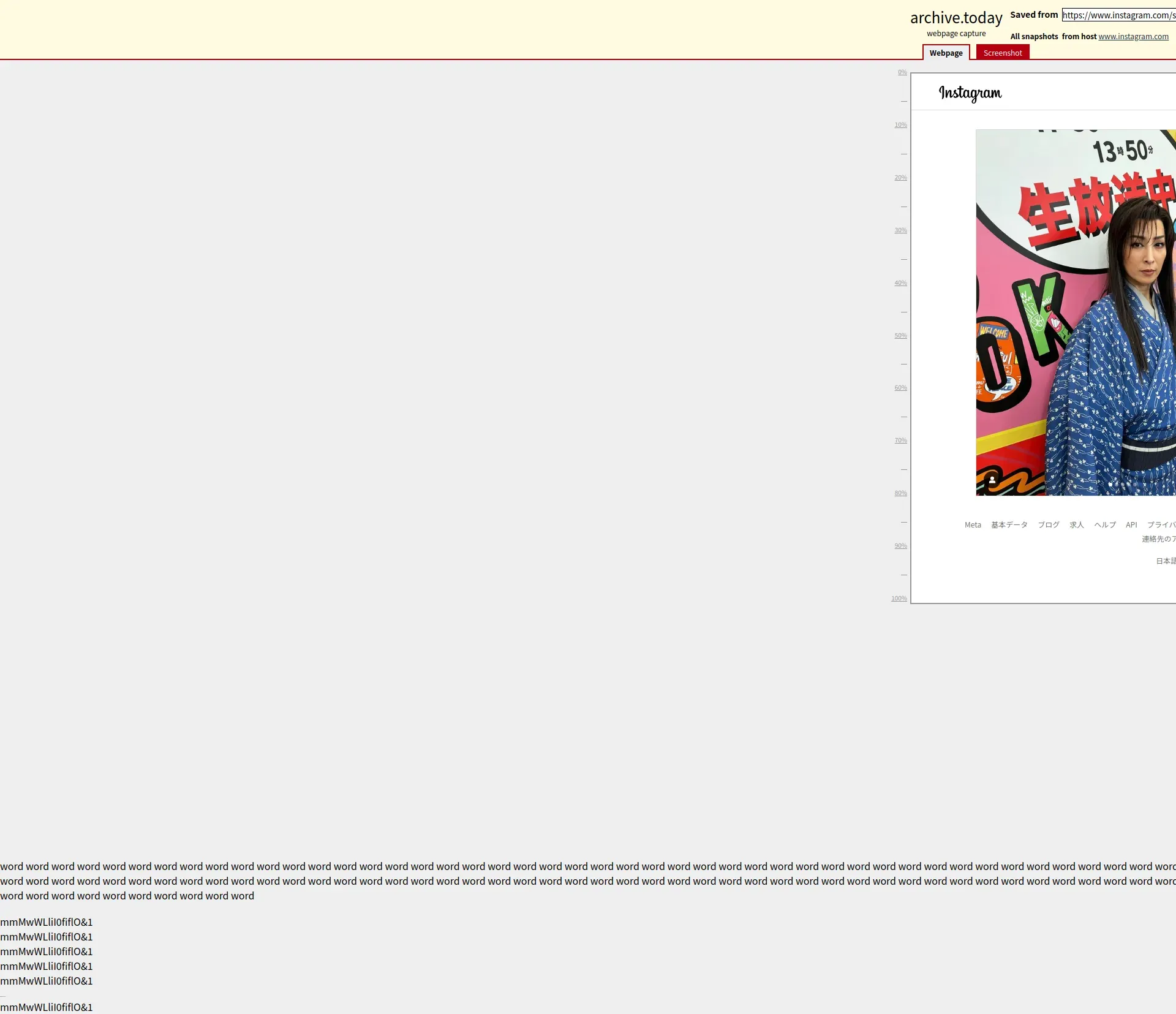
Task: Open the API footer link
Action: [x=1131, y=525]
